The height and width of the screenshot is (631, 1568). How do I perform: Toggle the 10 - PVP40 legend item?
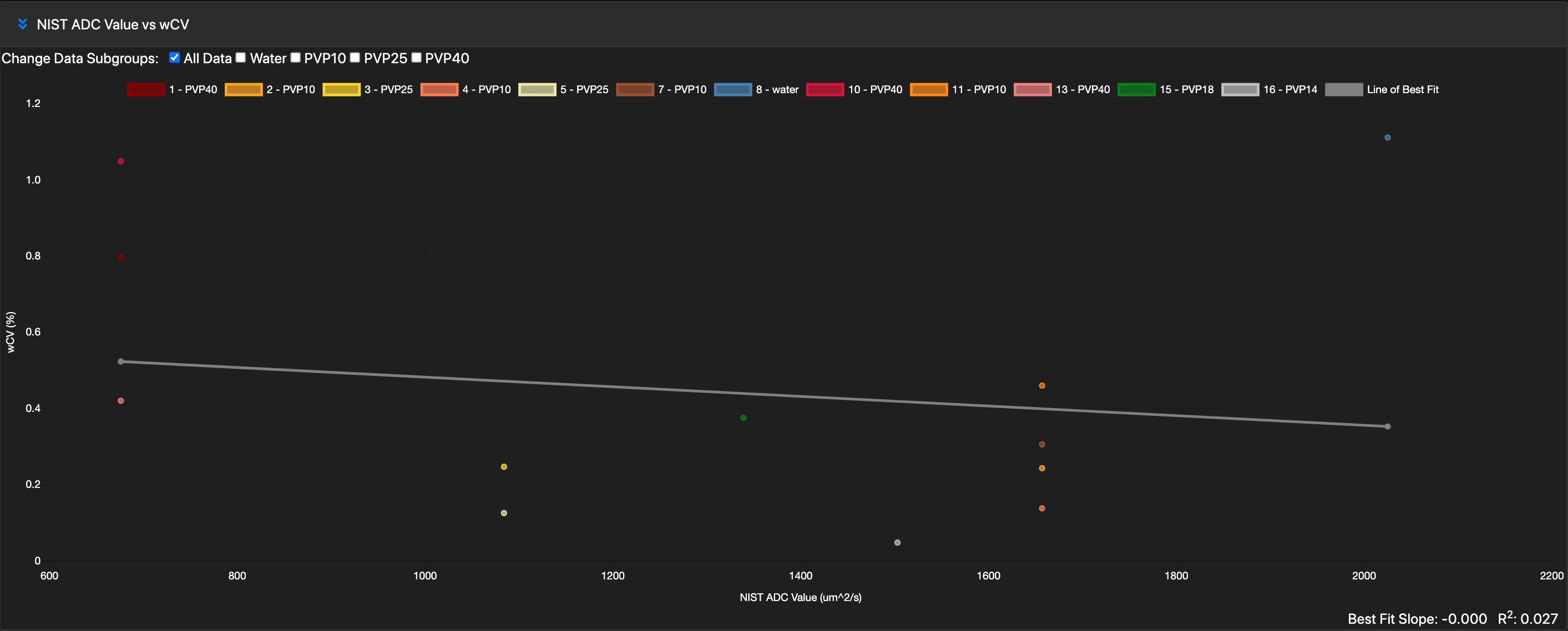(825, 89)
